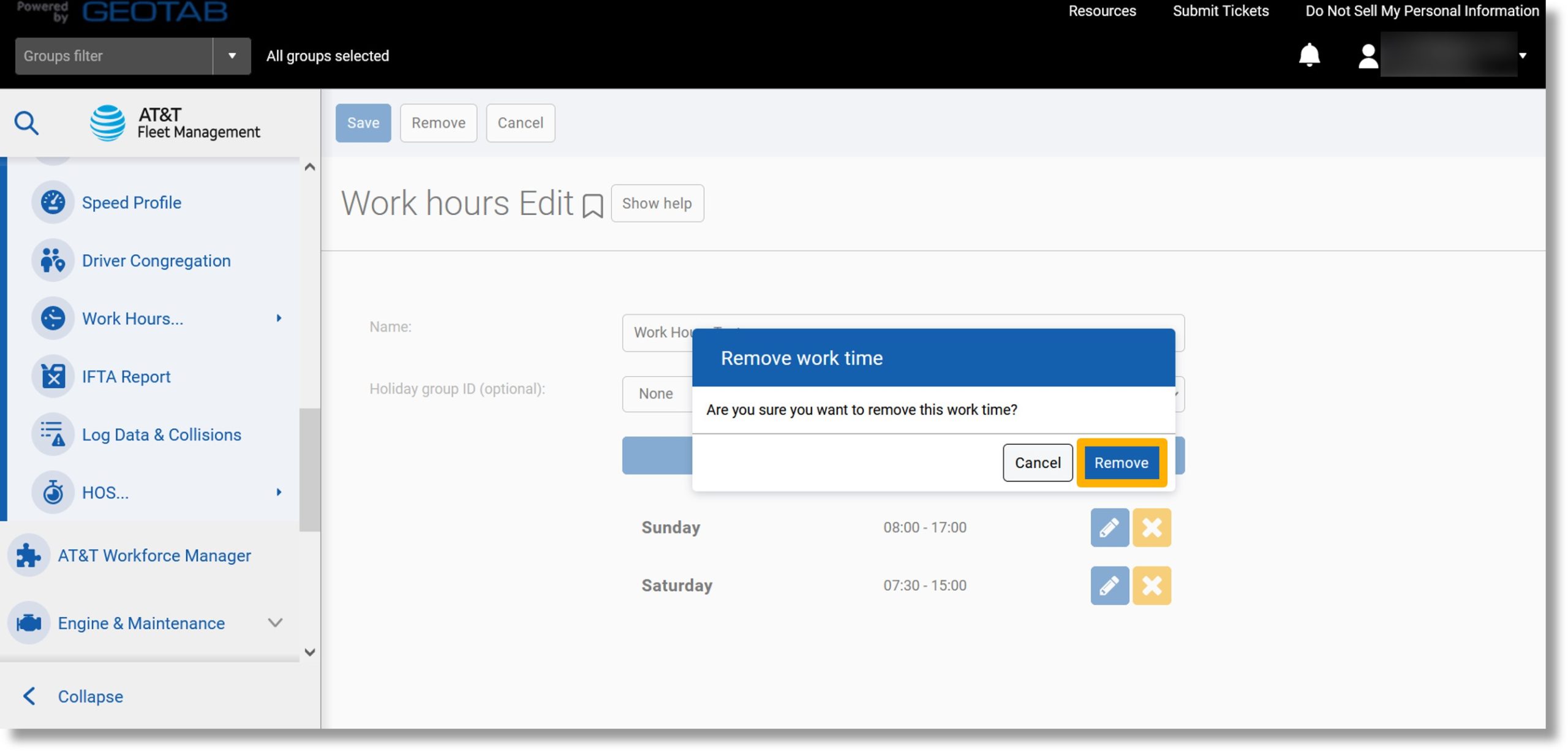Click the Driver Congregation sidebar icon
This screenshot has height=751, width=1568.
[x=52, y=260]
